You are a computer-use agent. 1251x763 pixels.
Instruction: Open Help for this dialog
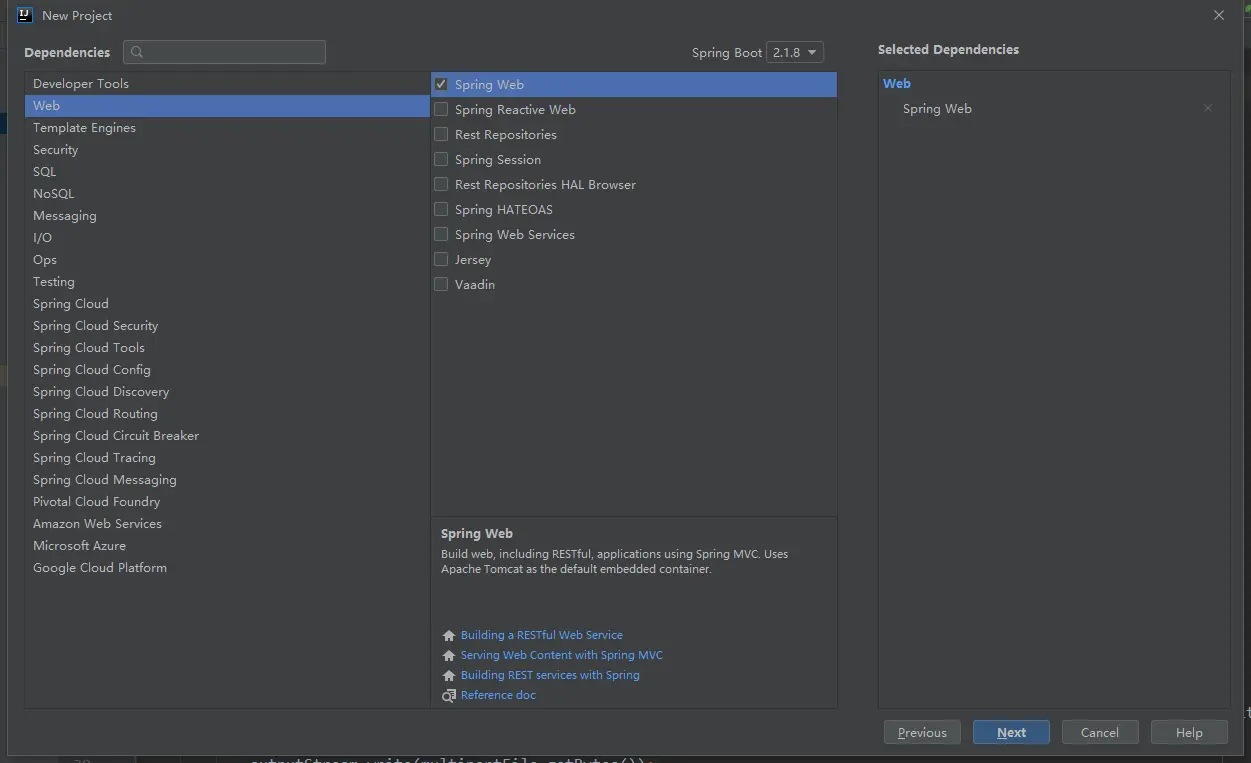pos(1189,732)
